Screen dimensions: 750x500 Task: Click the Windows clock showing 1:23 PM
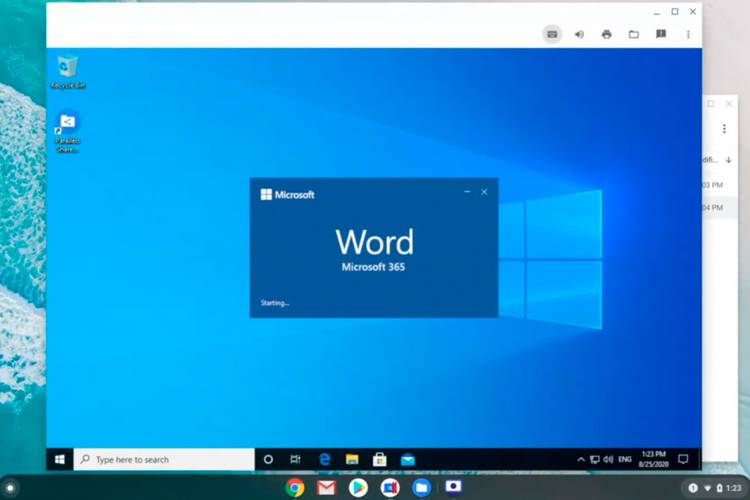pyautogui.click(x=653, y=459)
